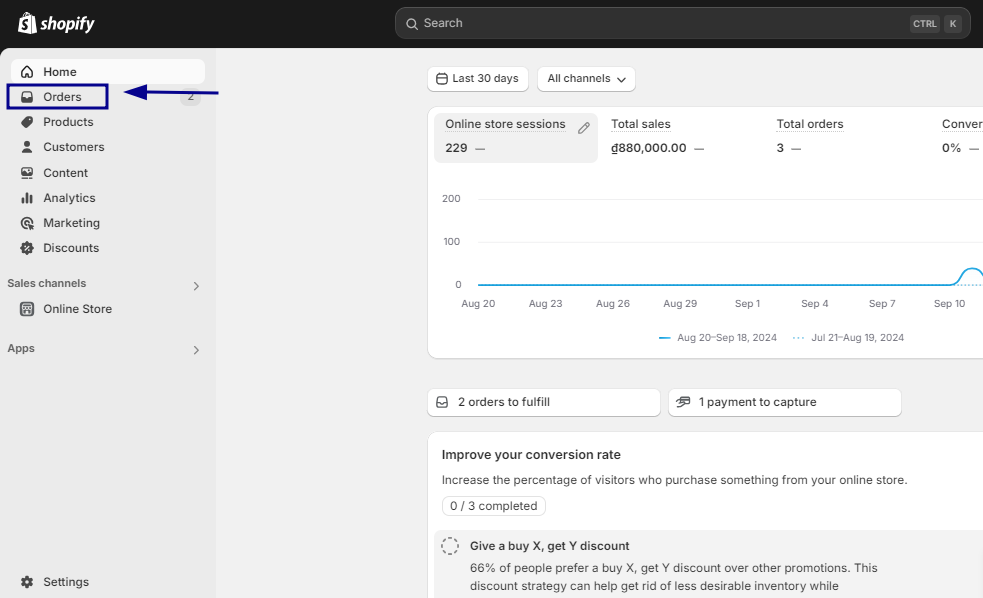Screen dimensions: 983x598
Task: Click the Customers person icon
Action: (x=27, y=147)
